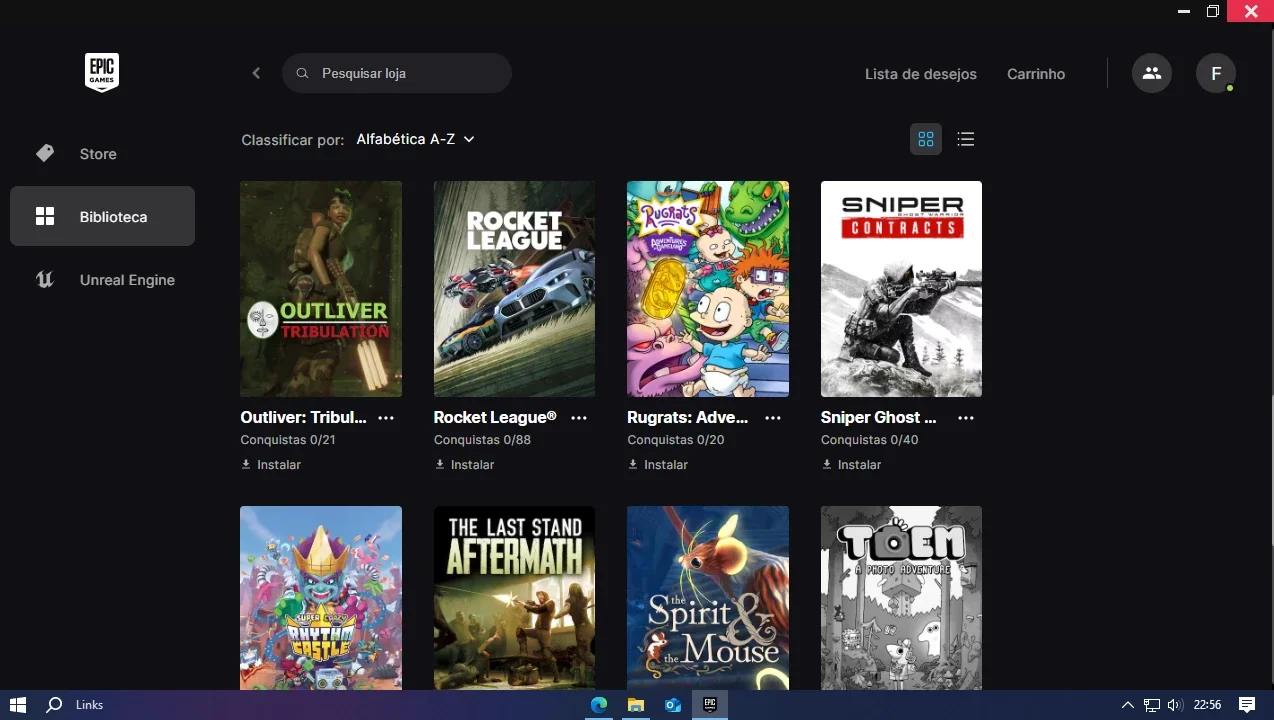Click Epic Games icon in taskbar

click(710, 705)
